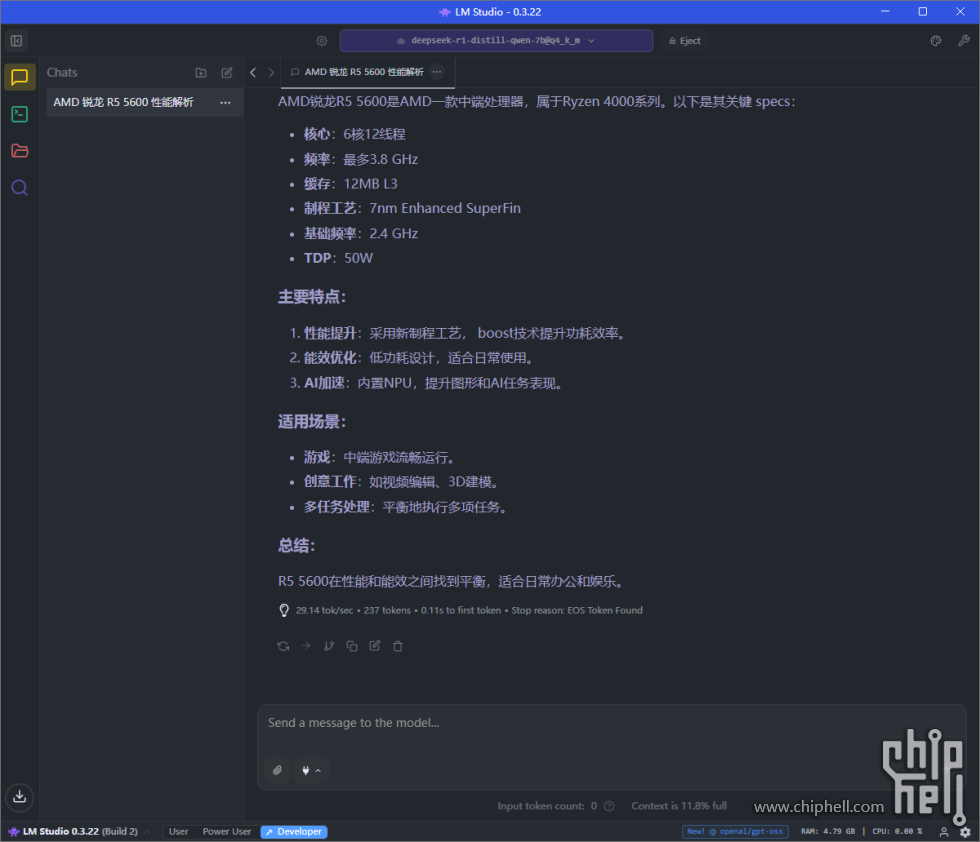Attach a file with the paperclip icon

278,770
